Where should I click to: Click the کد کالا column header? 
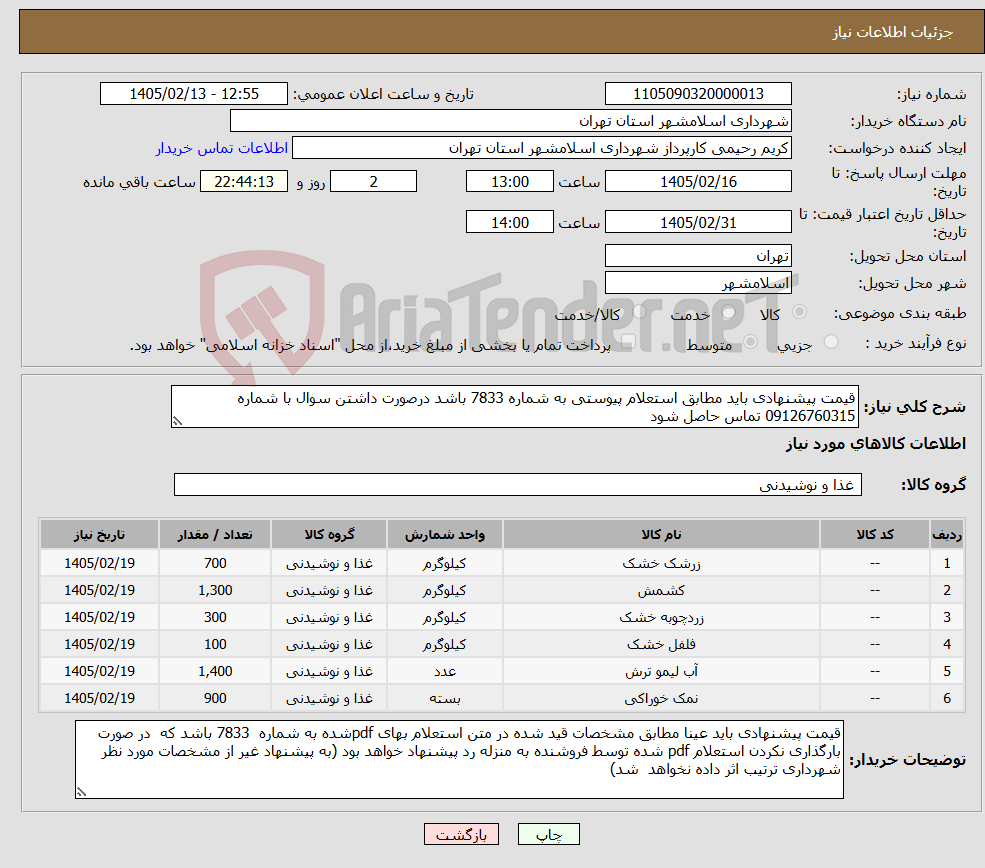pos(874,534)
